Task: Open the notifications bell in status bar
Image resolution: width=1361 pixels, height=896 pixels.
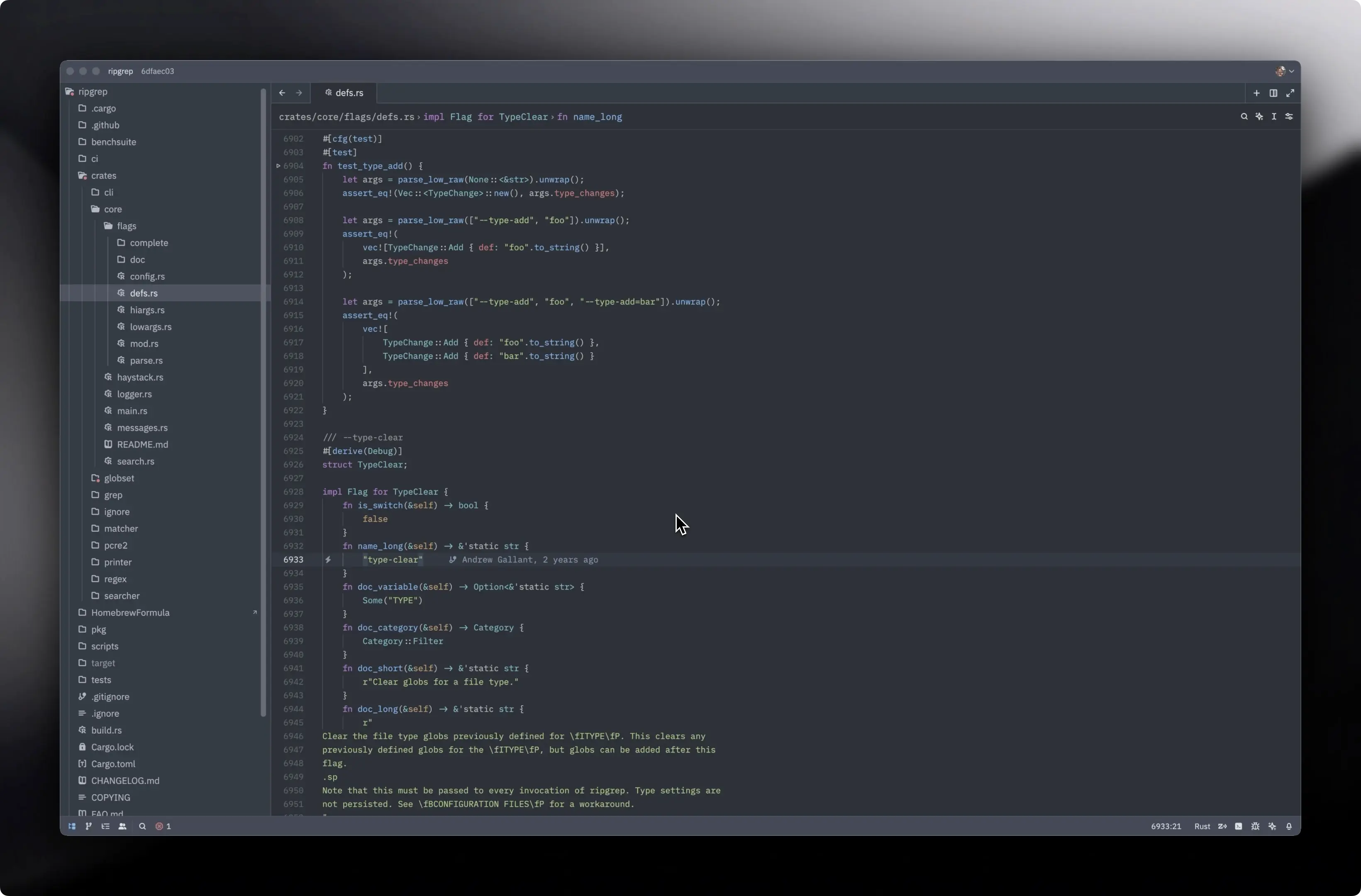Action: click(1289, 826)
